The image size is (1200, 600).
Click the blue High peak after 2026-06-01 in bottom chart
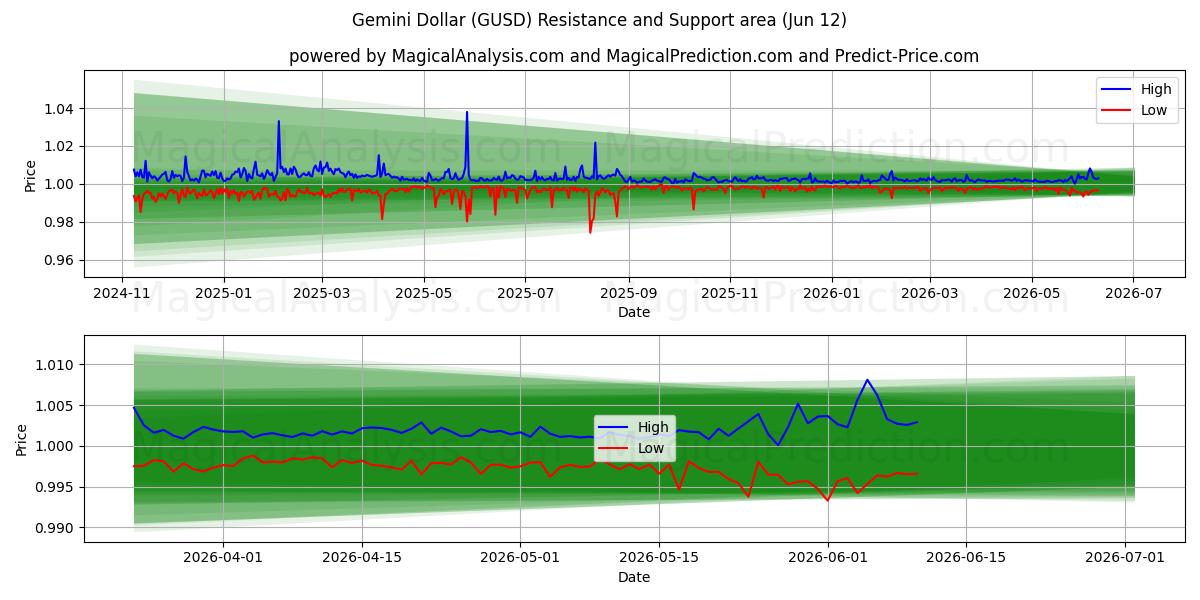(867, 380)
